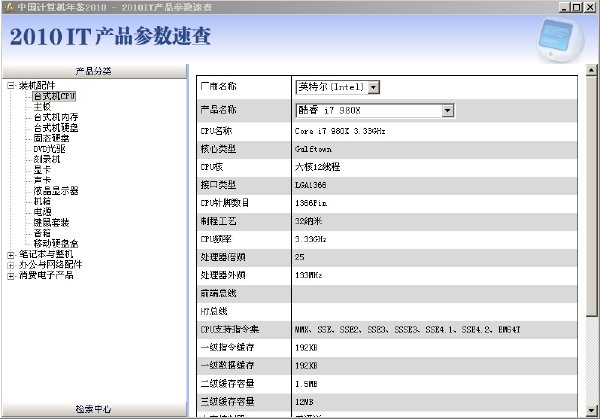The width and height of the screenshot is (600, 419).
Task: Click the 笔记本与整机 category label
Action: click(x=46, y=254)
